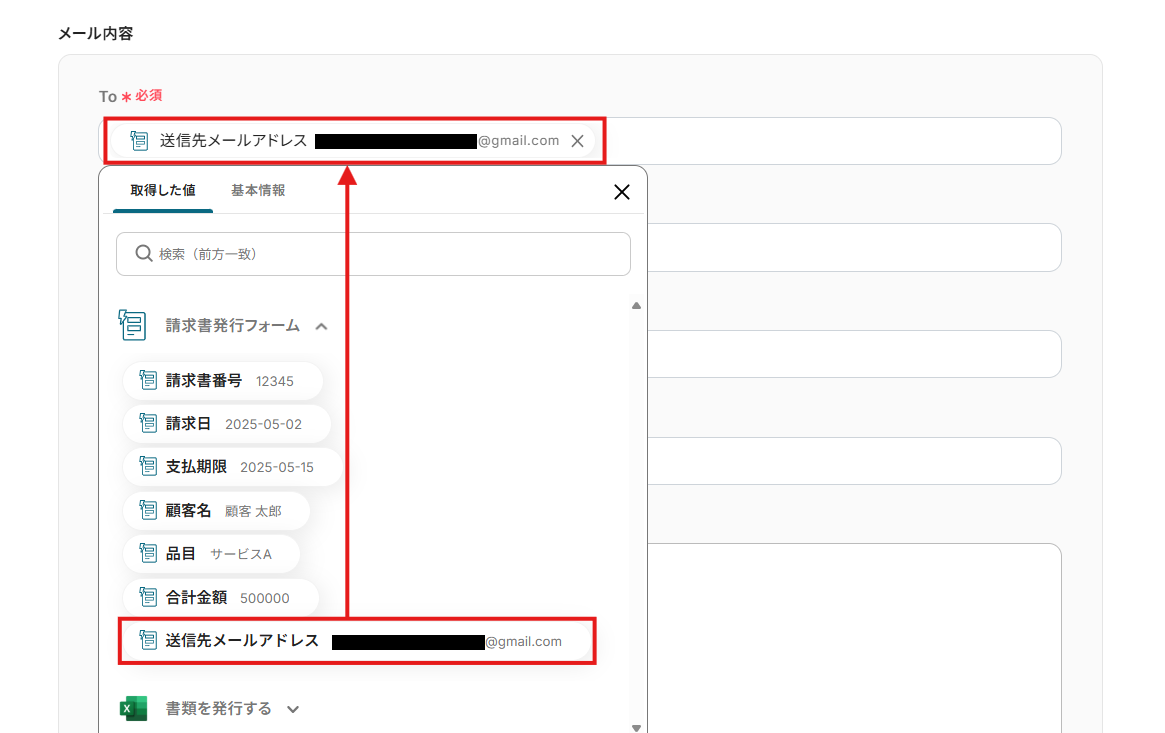Screen dimensions: 1165x733
Task: Click the form icon beside 合計金額
Action: pyautogui.click(x=148, y=597)
